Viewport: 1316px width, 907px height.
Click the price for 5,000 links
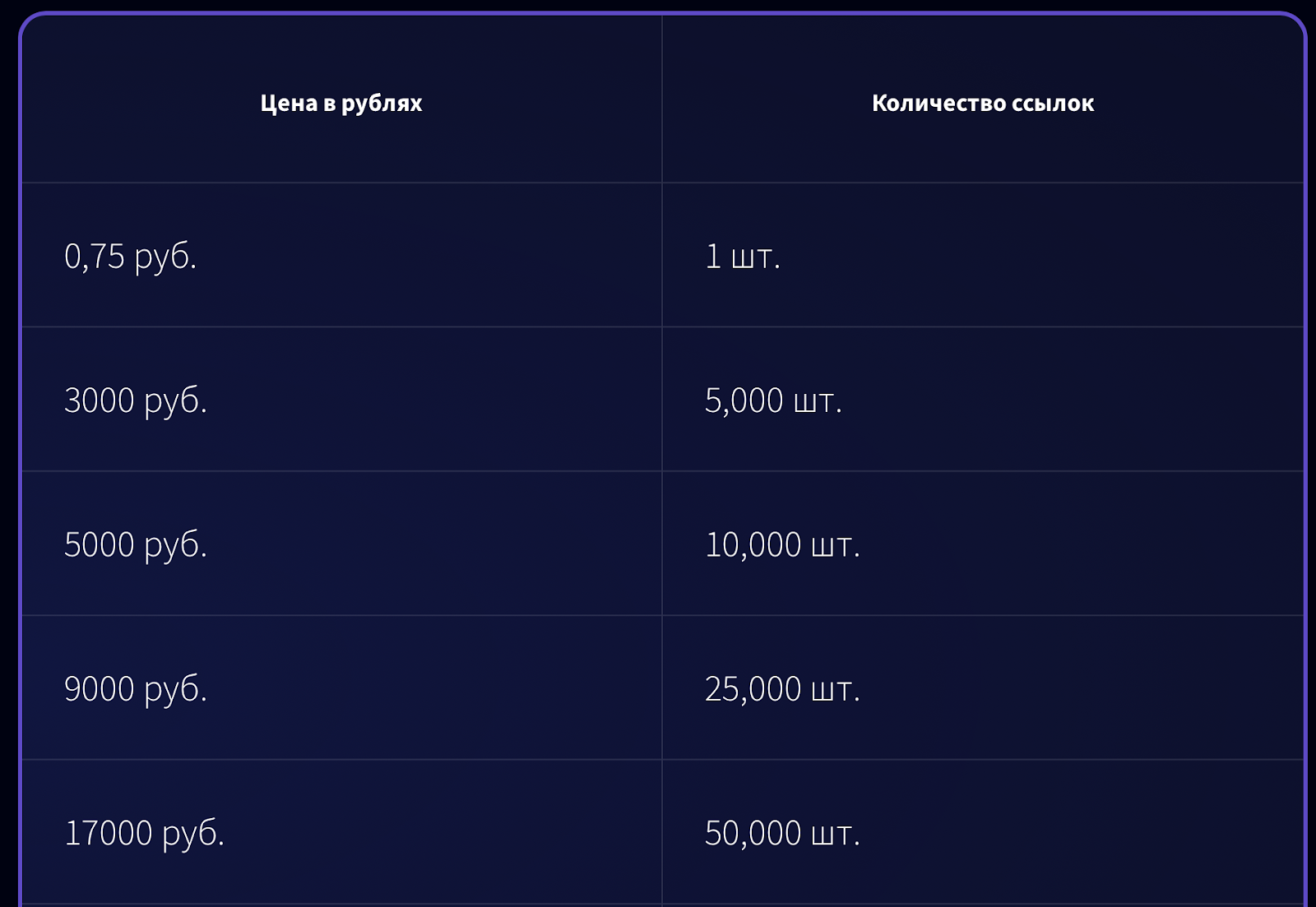point(136,400)
